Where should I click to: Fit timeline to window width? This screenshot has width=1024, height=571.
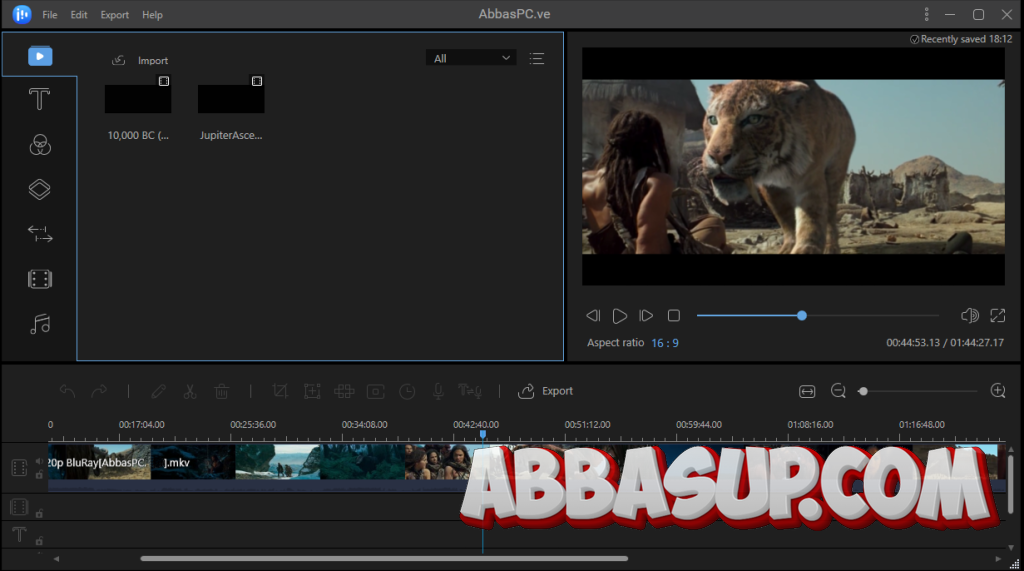807,391
